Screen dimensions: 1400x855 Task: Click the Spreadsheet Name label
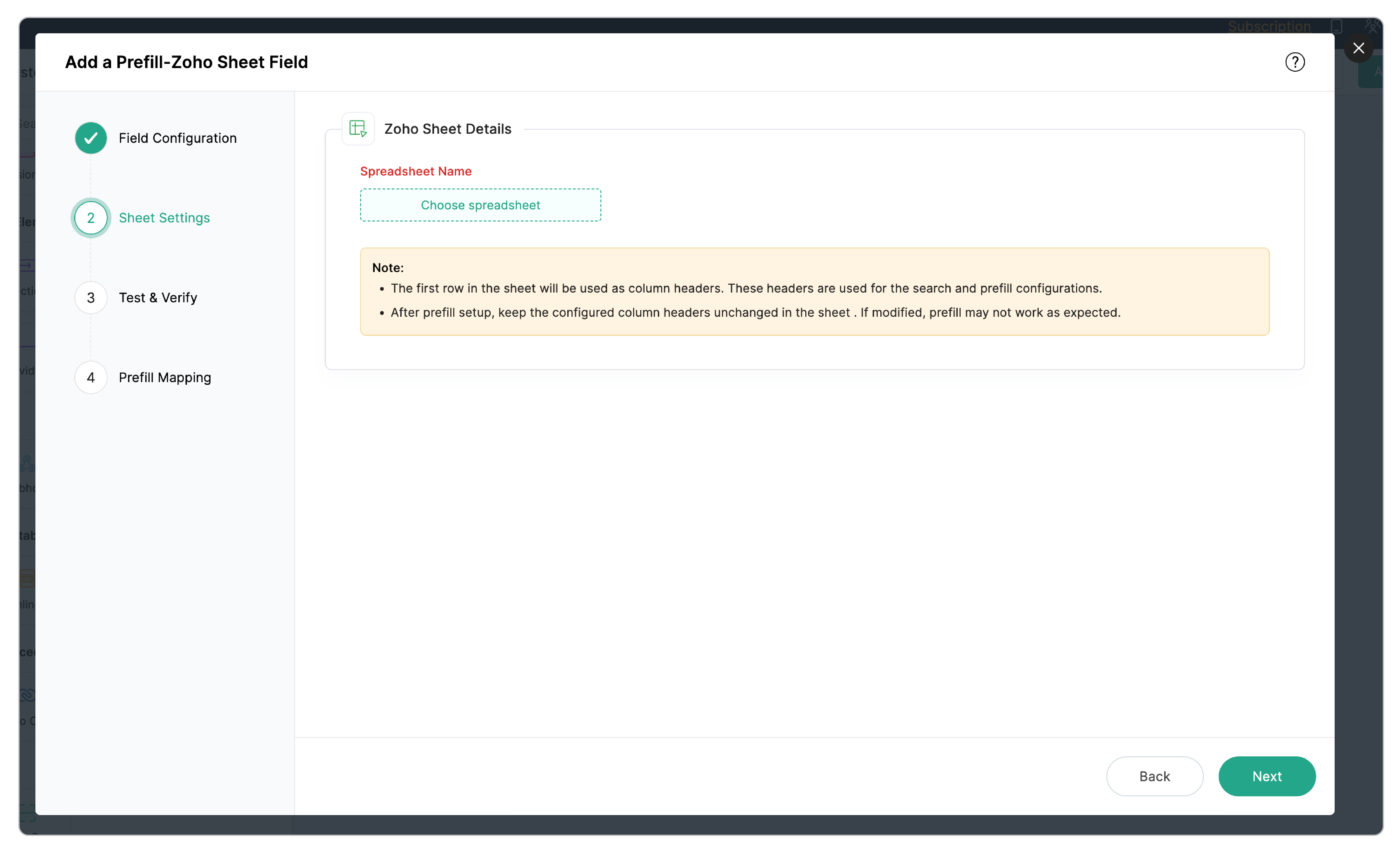416,172
